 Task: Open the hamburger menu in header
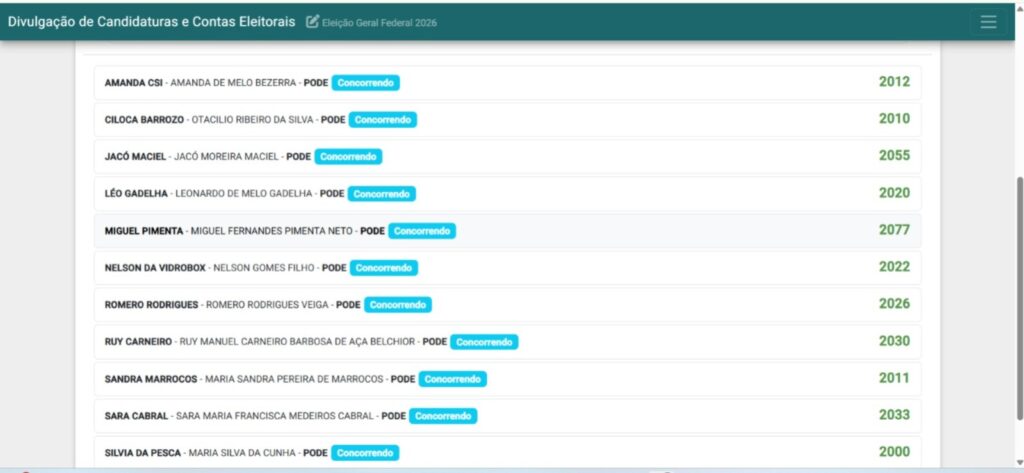pyautogui.click(x=988, y=22)
